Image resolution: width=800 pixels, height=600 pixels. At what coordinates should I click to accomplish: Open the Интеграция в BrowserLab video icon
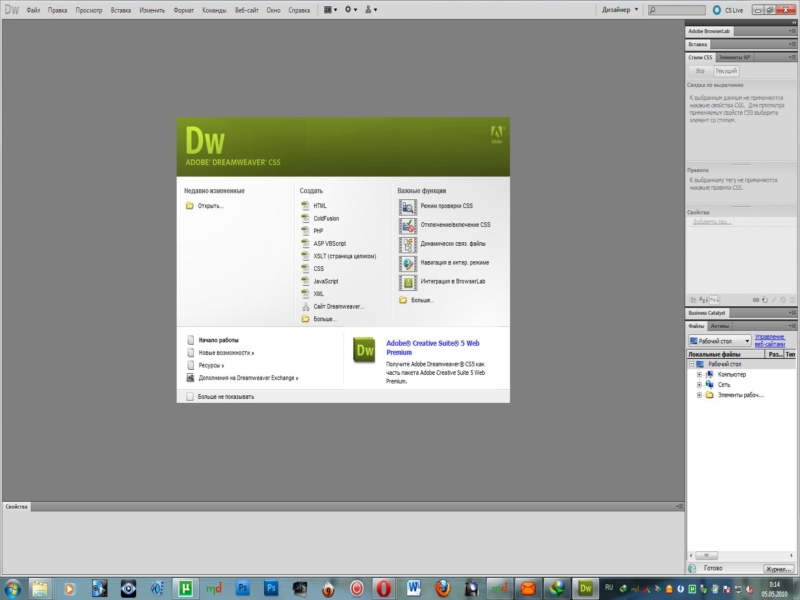[408, 282]
